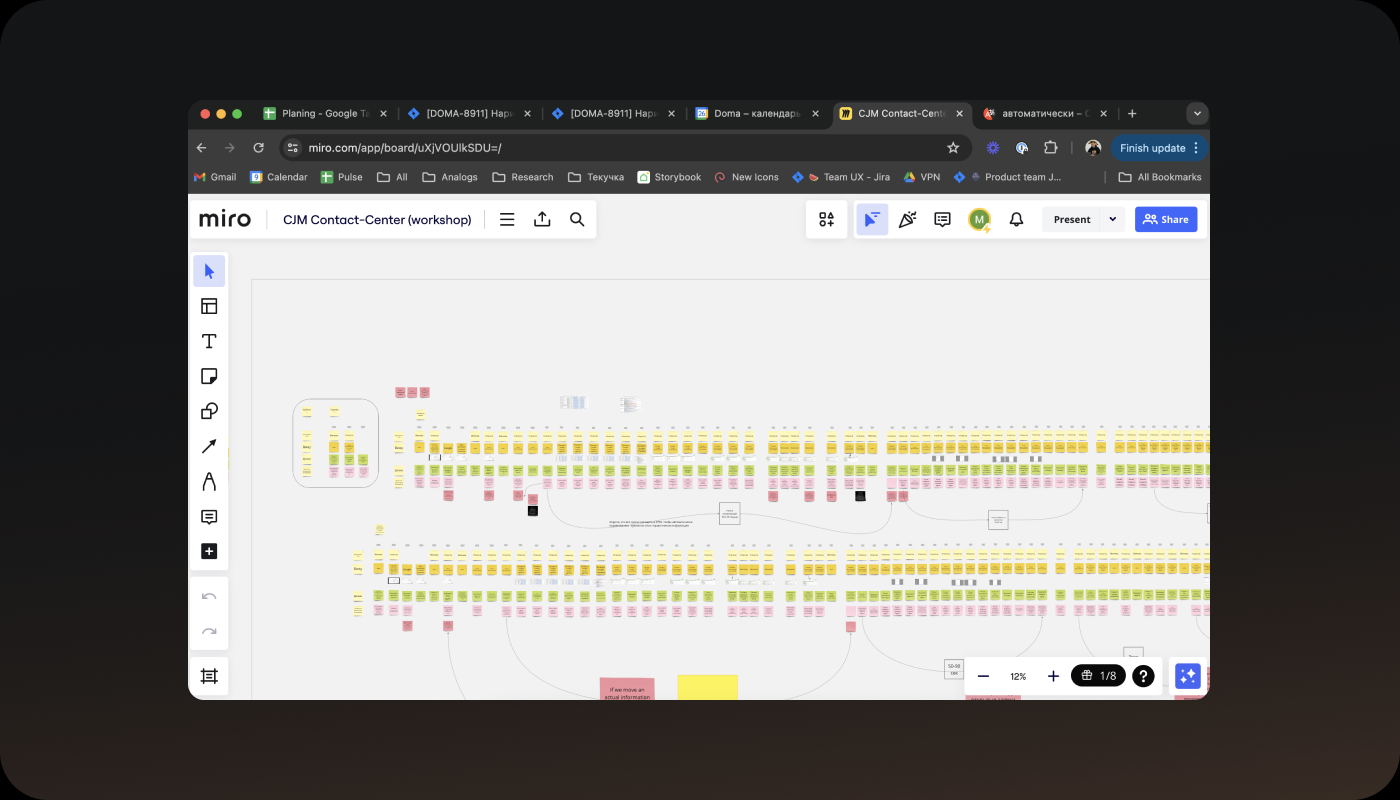Open the Comment tool in sidebar
Screen dimensions: 1400x800
(x=209, y=517)
